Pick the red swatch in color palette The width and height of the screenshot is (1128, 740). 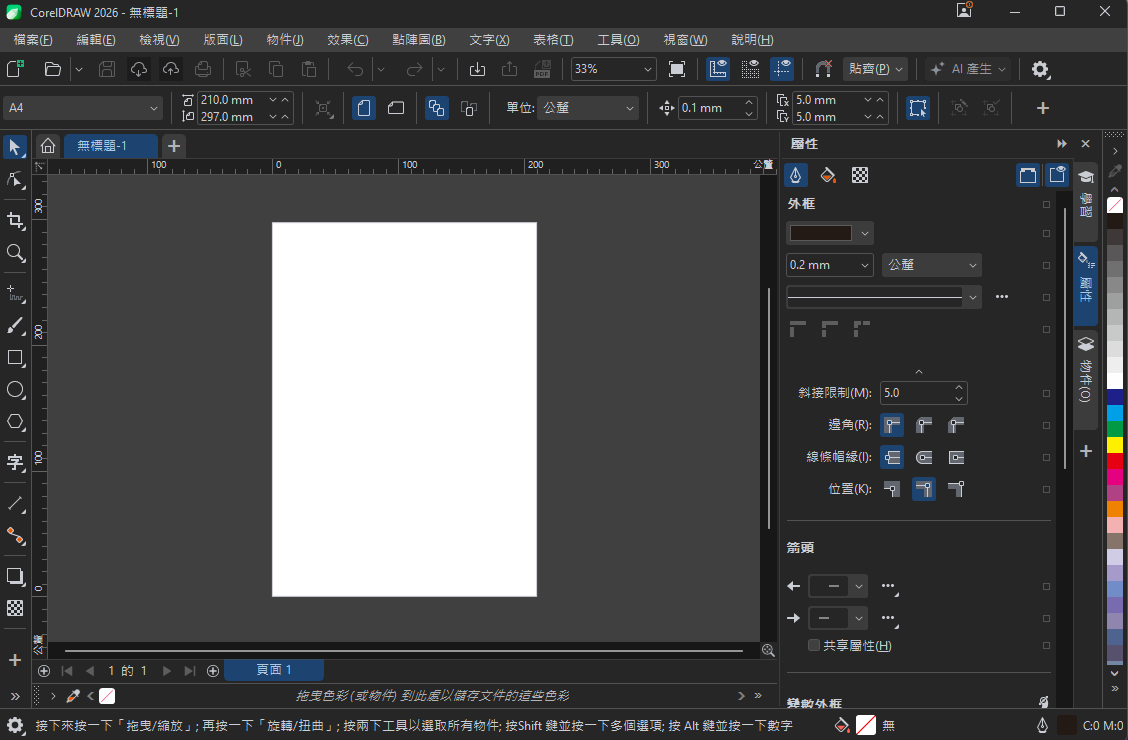point(1114,460)
